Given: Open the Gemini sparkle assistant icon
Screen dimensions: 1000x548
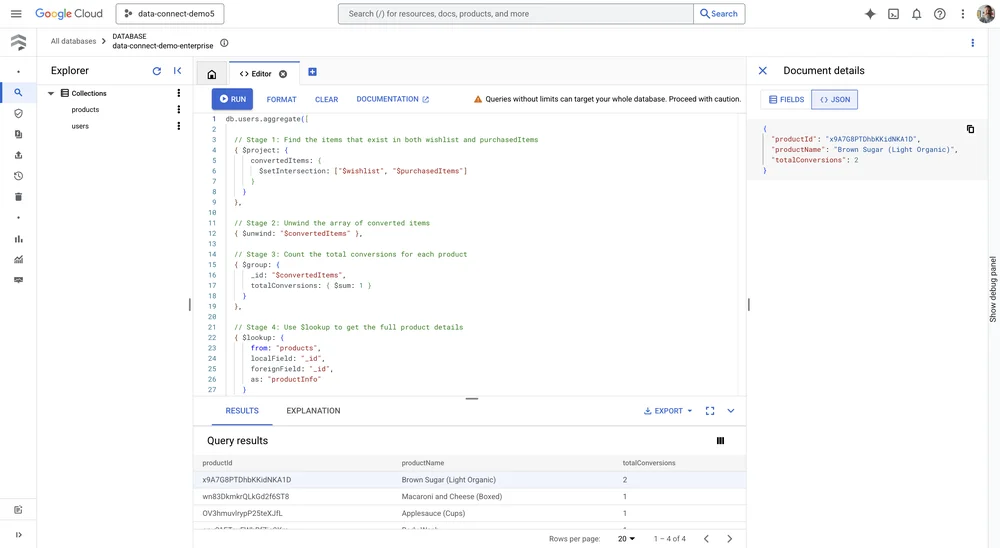Looking at the screenshot, I should pyautogui.click(x=870, y=13).
